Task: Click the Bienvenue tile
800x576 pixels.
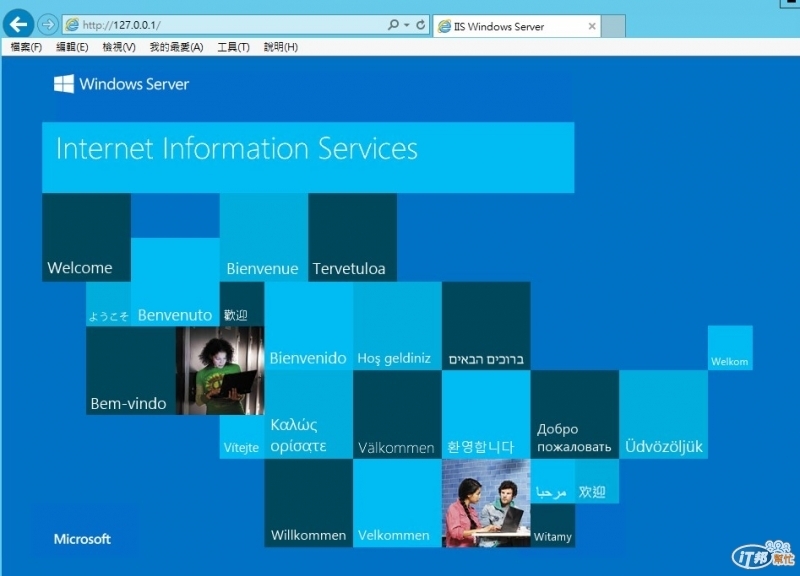Action: click(x=264, y=237)
